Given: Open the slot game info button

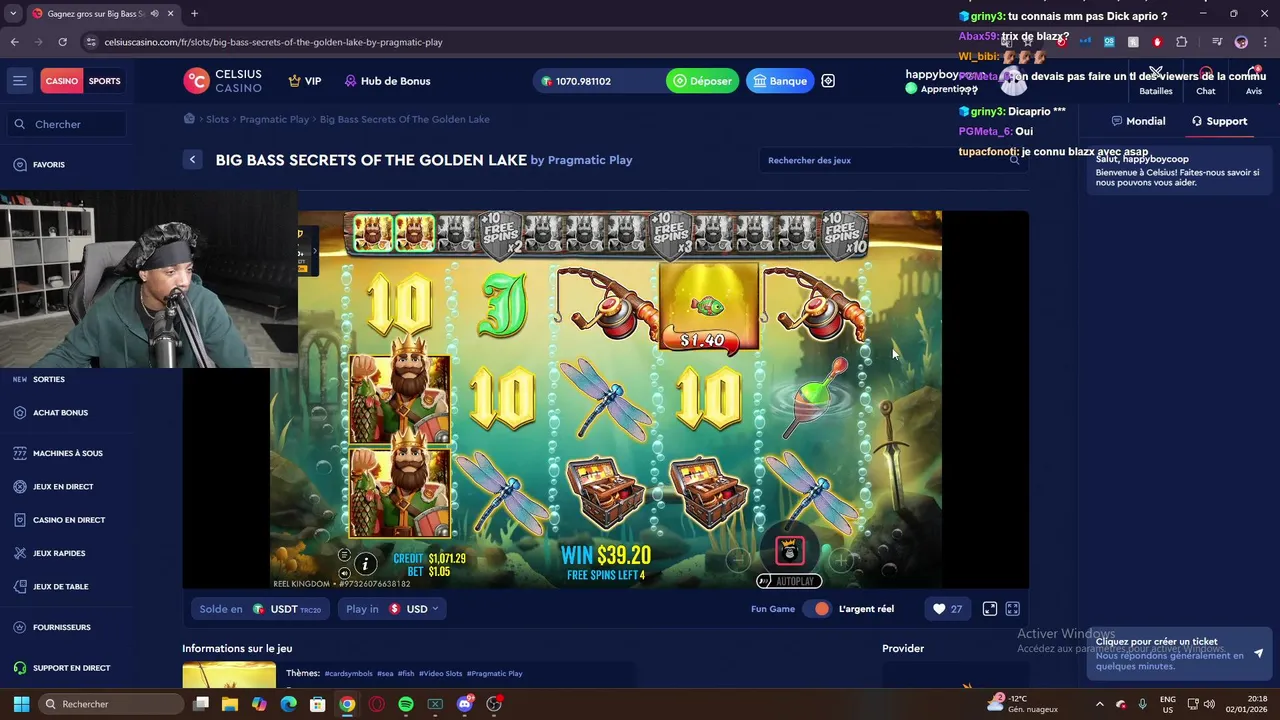Looking at the screenshot, I should (x=366, y=564).
